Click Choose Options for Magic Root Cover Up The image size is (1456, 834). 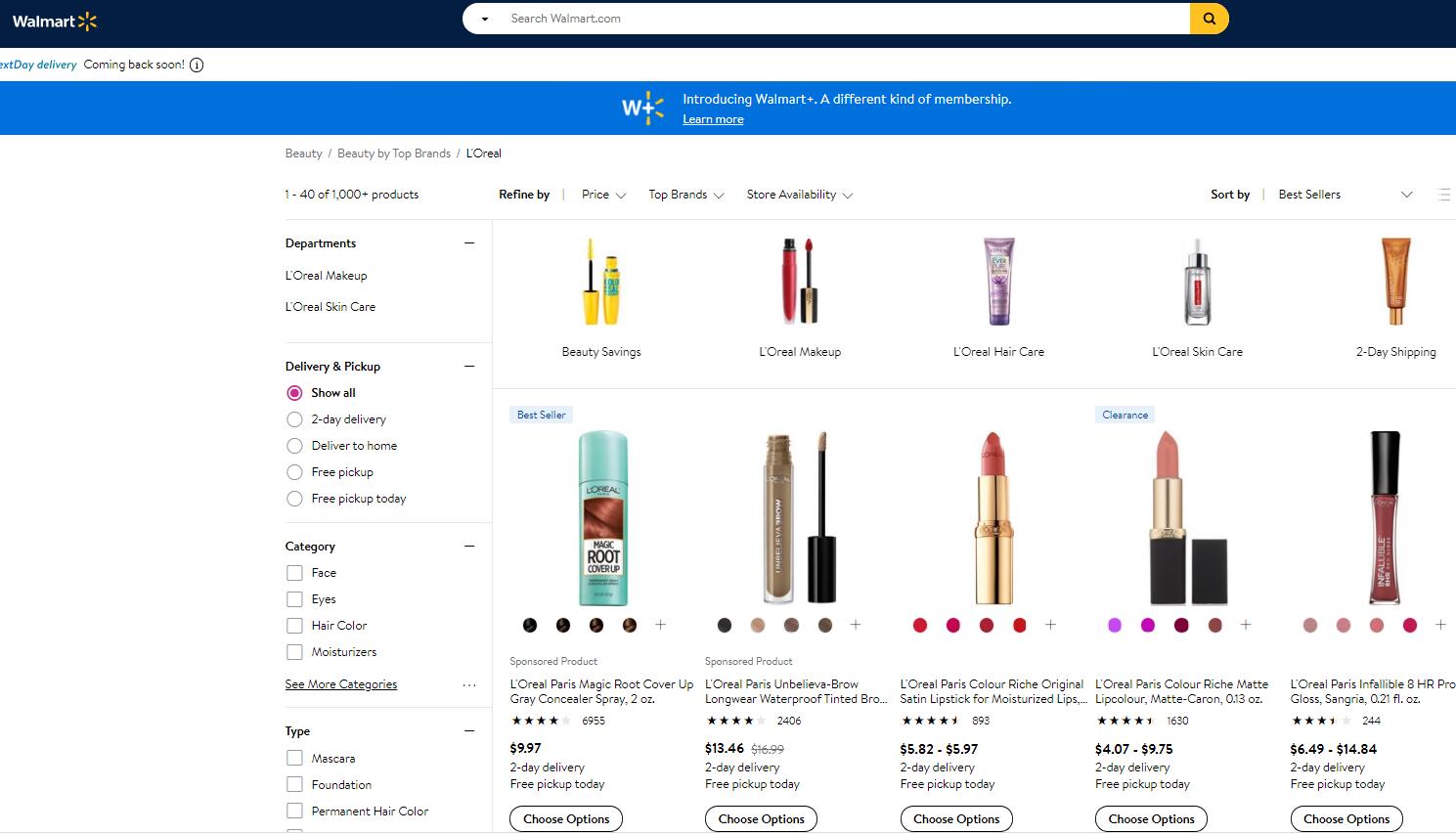tap(566, 818)
